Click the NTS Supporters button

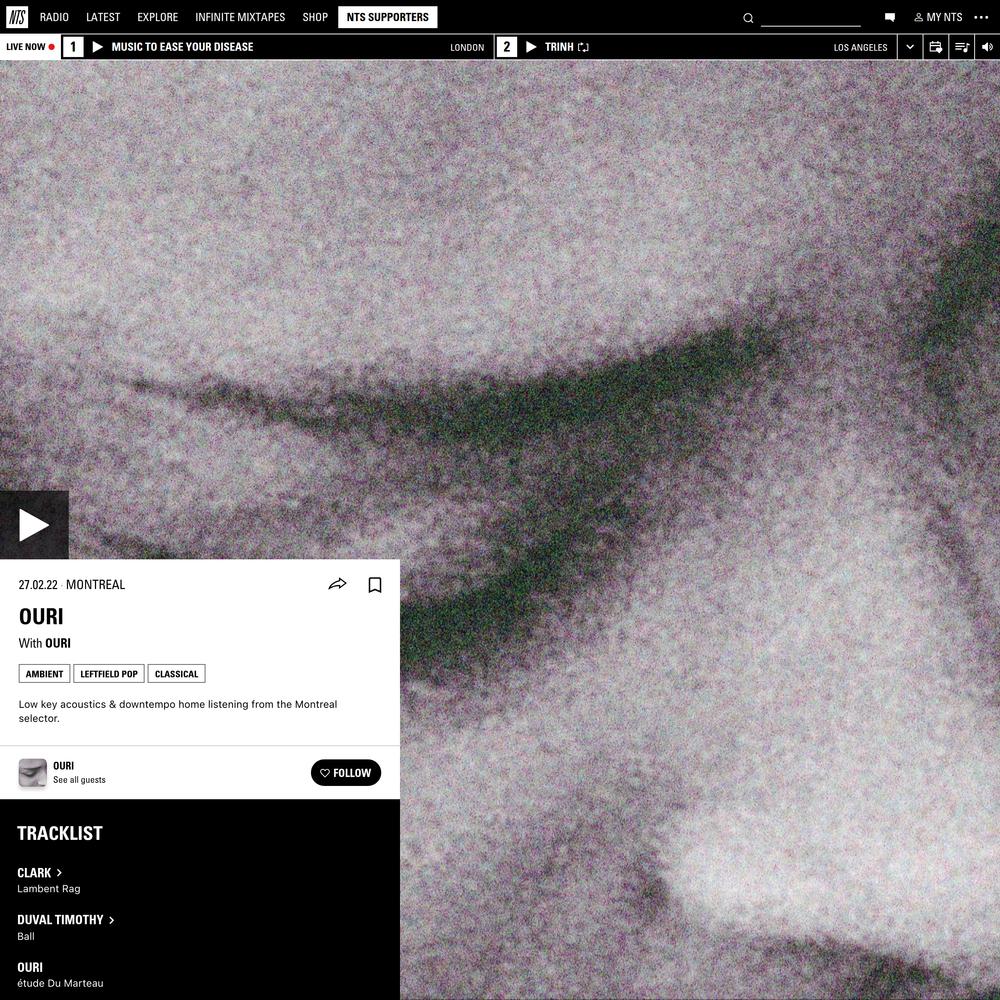388,17
